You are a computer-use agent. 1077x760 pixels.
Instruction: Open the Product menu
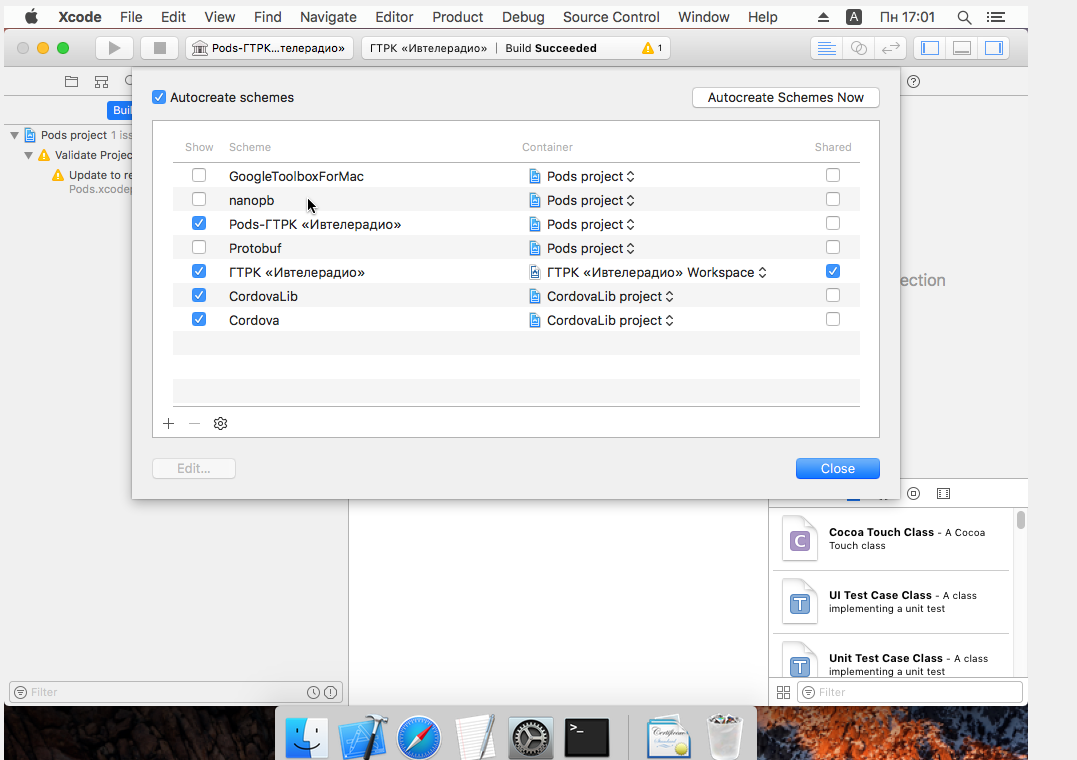click(x=457, y=16)
